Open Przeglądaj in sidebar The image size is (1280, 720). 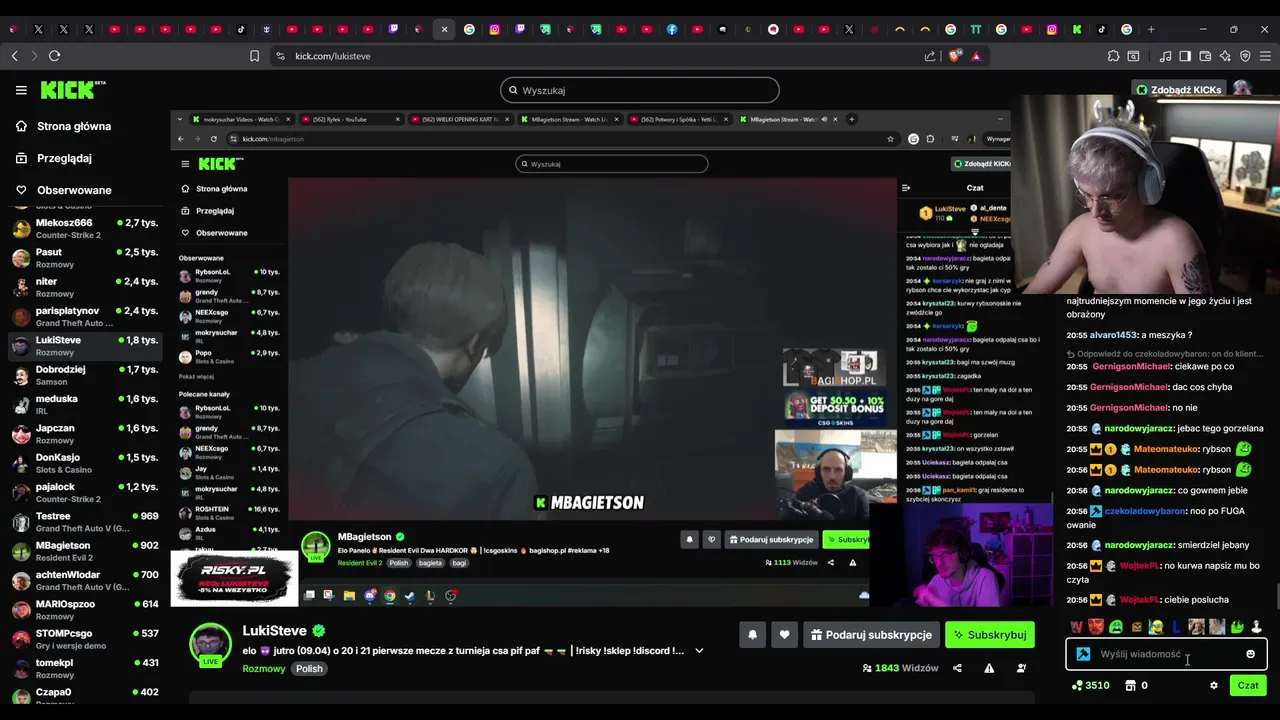click(x=64, y=158)
